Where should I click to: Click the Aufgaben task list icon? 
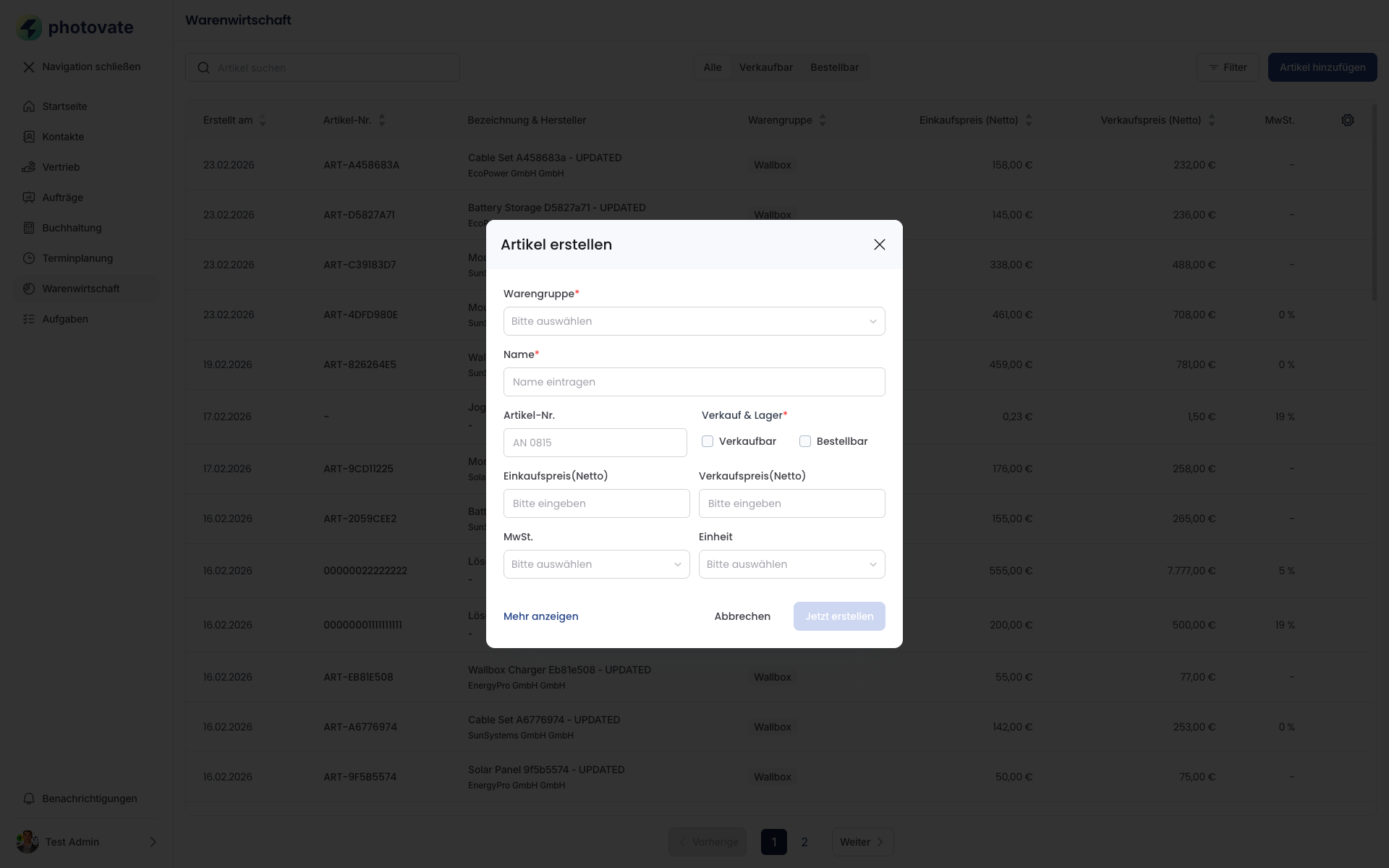click(x=29, y=319)
